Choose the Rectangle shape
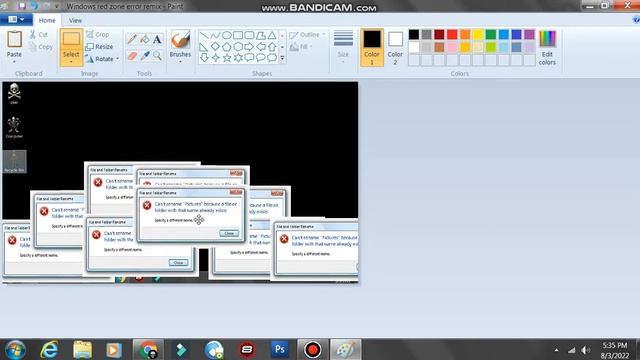This screenshot has width=640, height=360. (x=238, y=36)
